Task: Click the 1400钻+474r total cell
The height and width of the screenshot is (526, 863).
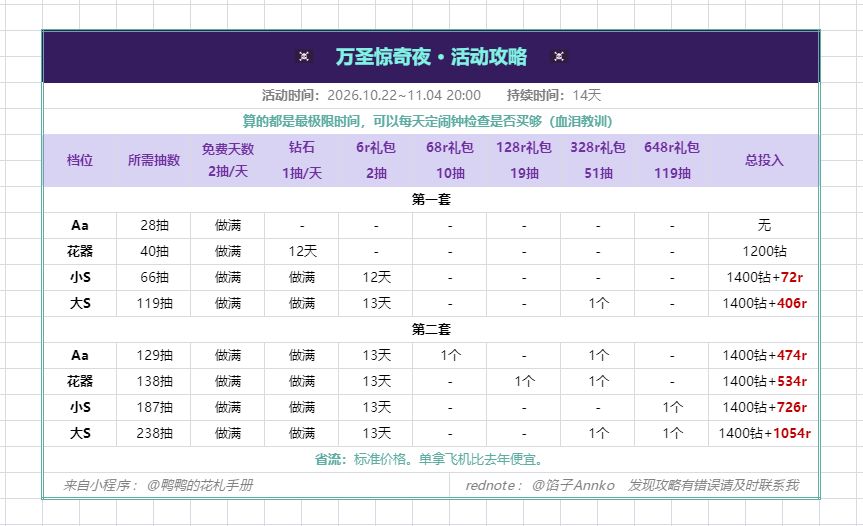Action: tap(764, 355)
